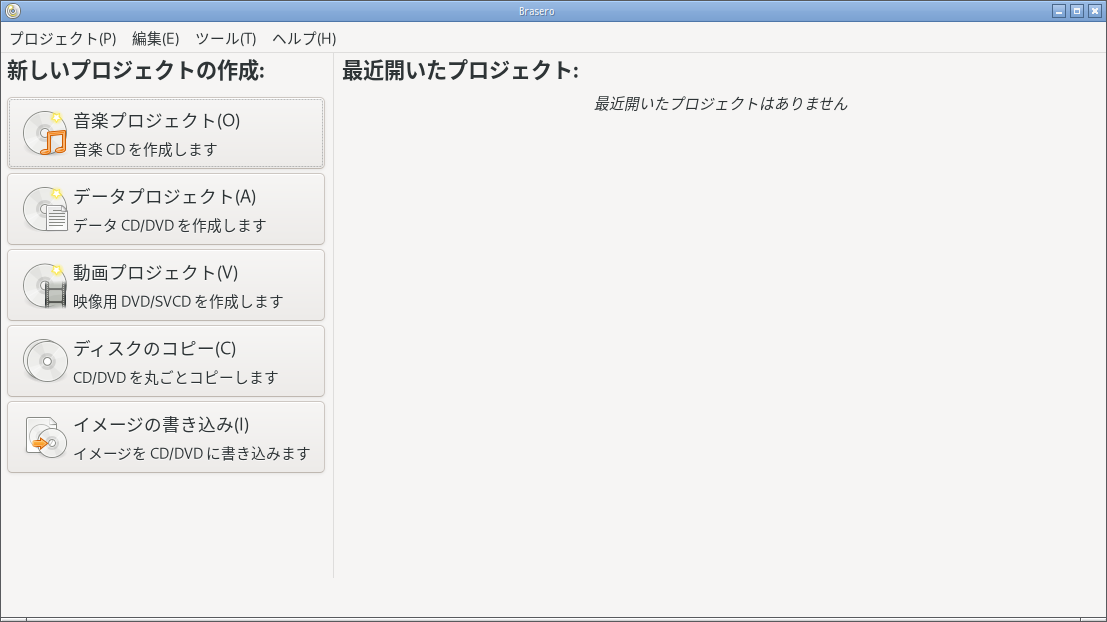Click the data project document disc icon
This screenshot has height=622, width=1107.
[x=45, y=209]
